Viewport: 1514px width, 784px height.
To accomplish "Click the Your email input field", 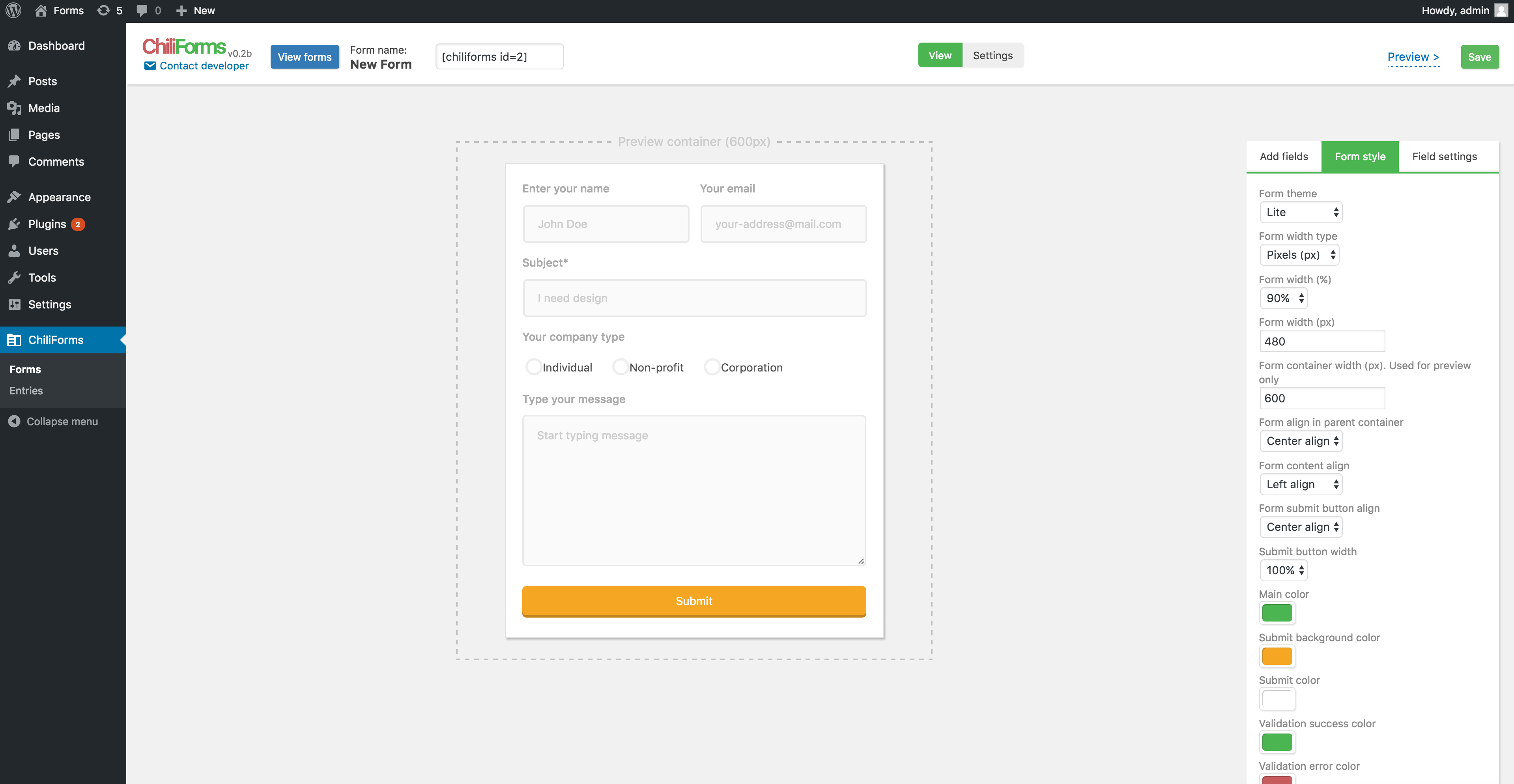I will click(x=783, y=224).
